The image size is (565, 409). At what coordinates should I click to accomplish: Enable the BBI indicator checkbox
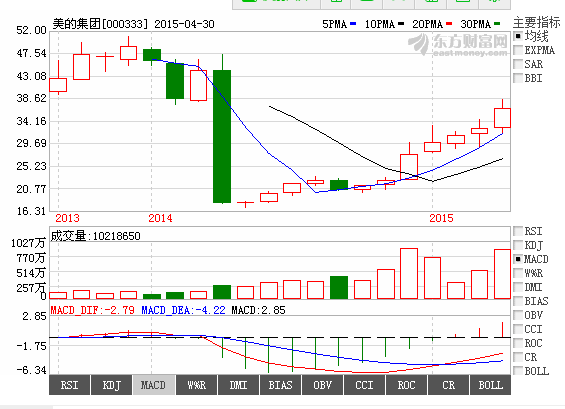(x=518, y=78)
